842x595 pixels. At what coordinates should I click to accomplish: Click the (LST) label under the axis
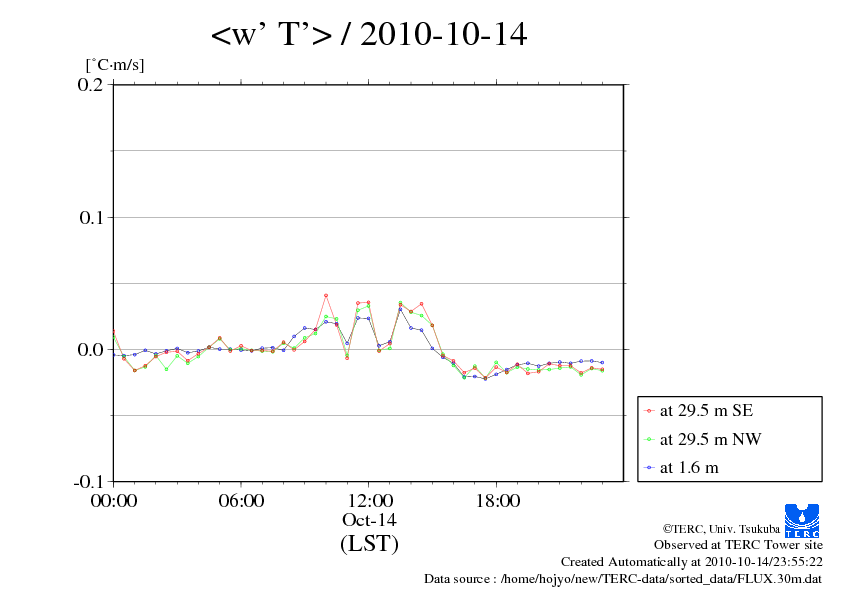pos(369,545)
